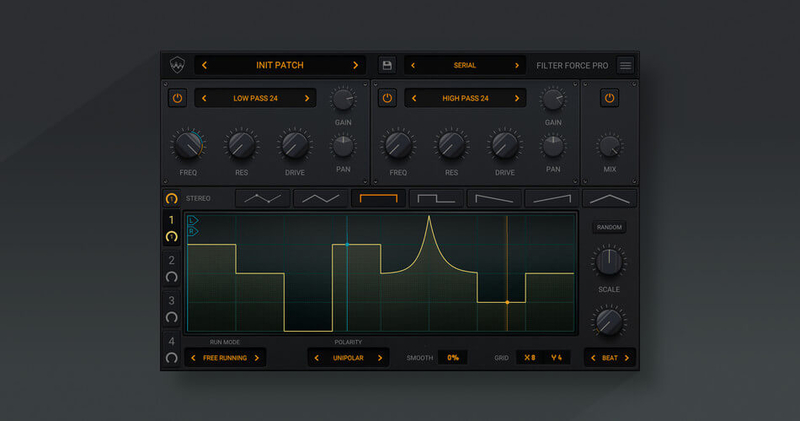
Task: Click the low pass FREQ knob
Action: tap(188, 144)
